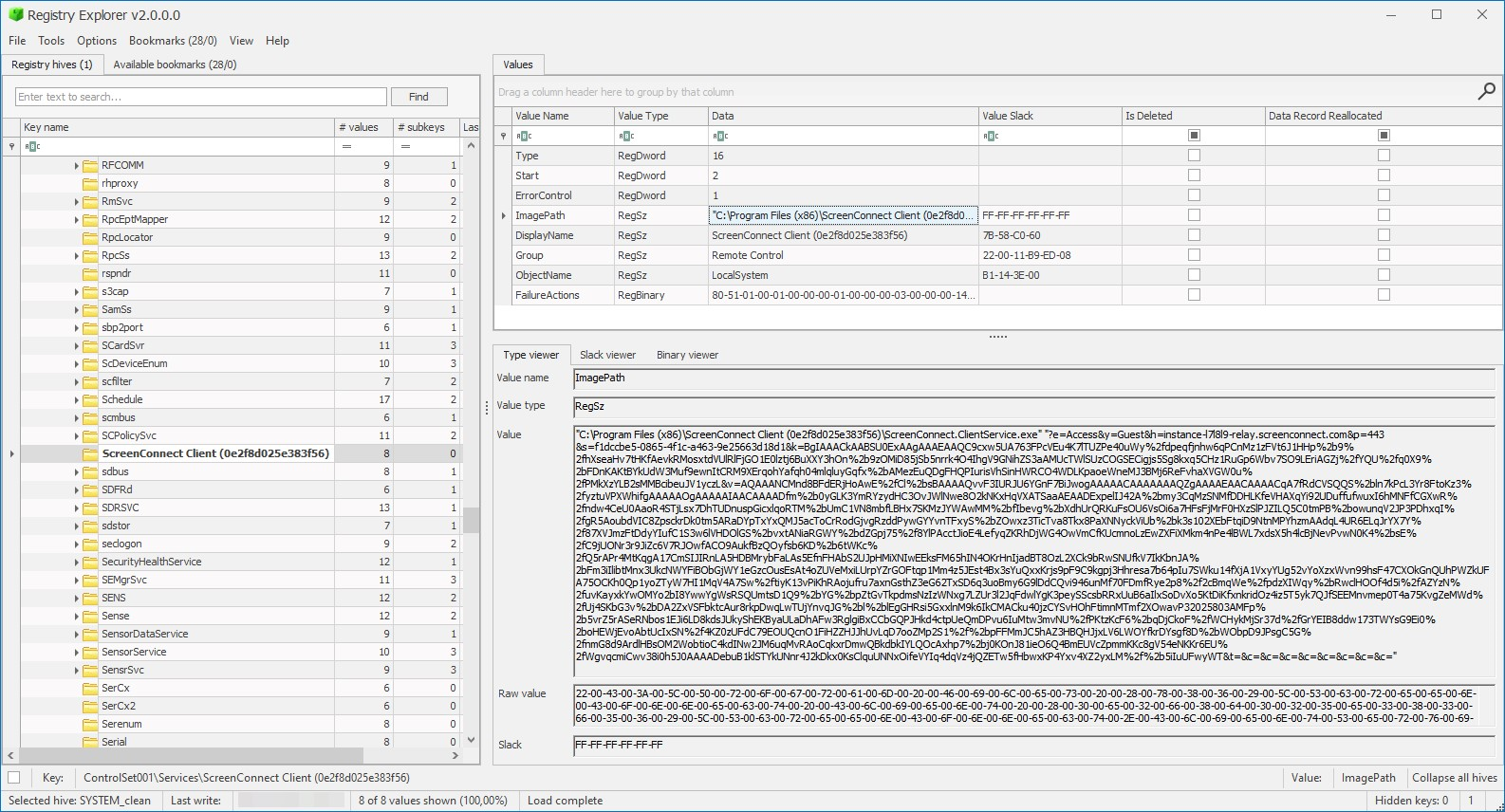
Task: Toggle Data Record Reallocated checkbox for Type row
Action: tap(1384, 156)
